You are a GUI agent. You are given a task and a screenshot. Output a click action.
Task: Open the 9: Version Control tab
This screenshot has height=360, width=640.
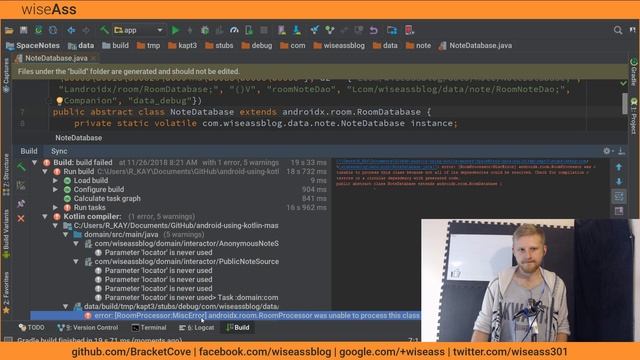point(88,327)
